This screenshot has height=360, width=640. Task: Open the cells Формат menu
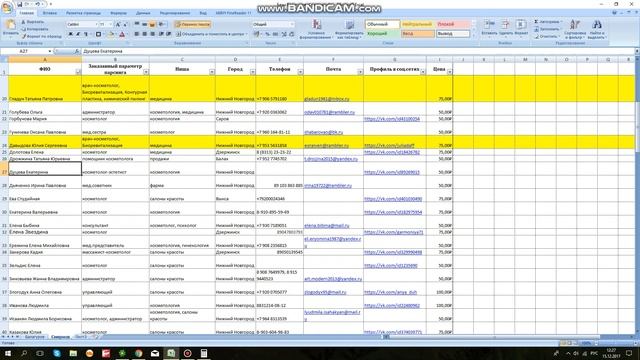[x=521, y=27]
